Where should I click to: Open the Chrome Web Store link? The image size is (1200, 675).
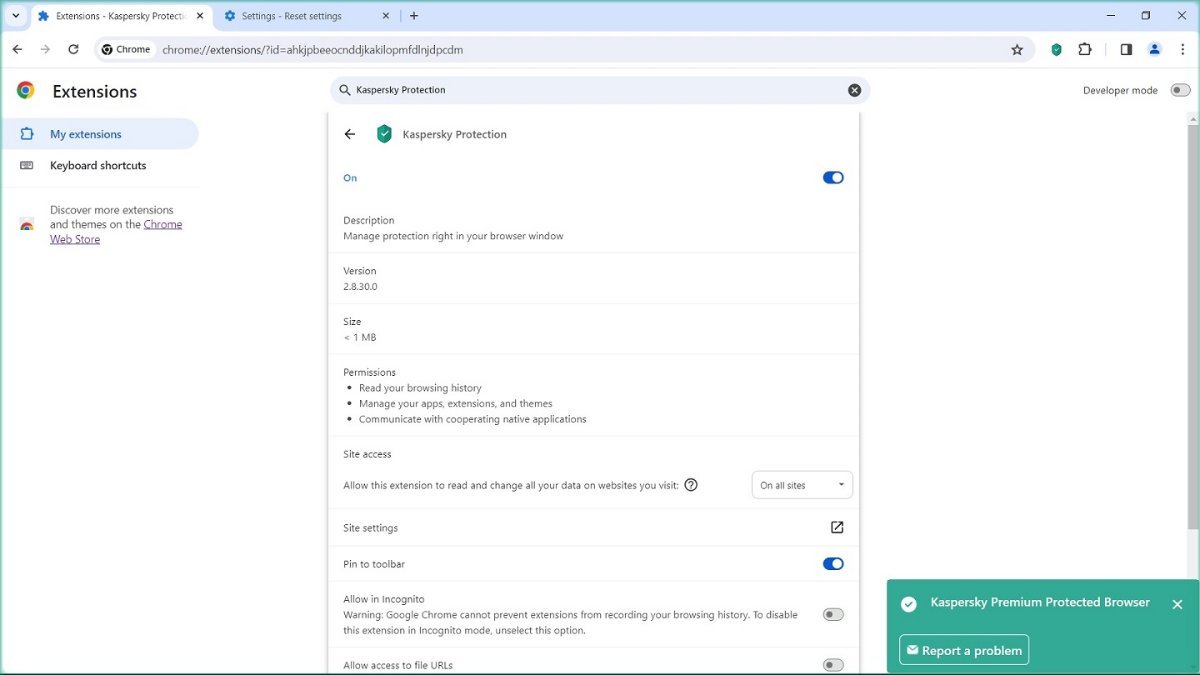[x=76, y=240]
